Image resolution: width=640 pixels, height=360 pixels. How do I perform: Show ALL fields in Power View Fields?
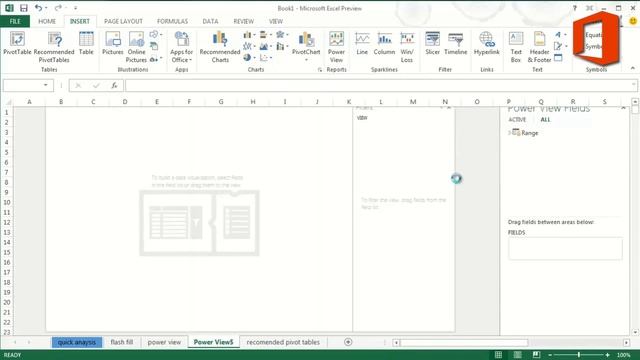coord(545,120)
